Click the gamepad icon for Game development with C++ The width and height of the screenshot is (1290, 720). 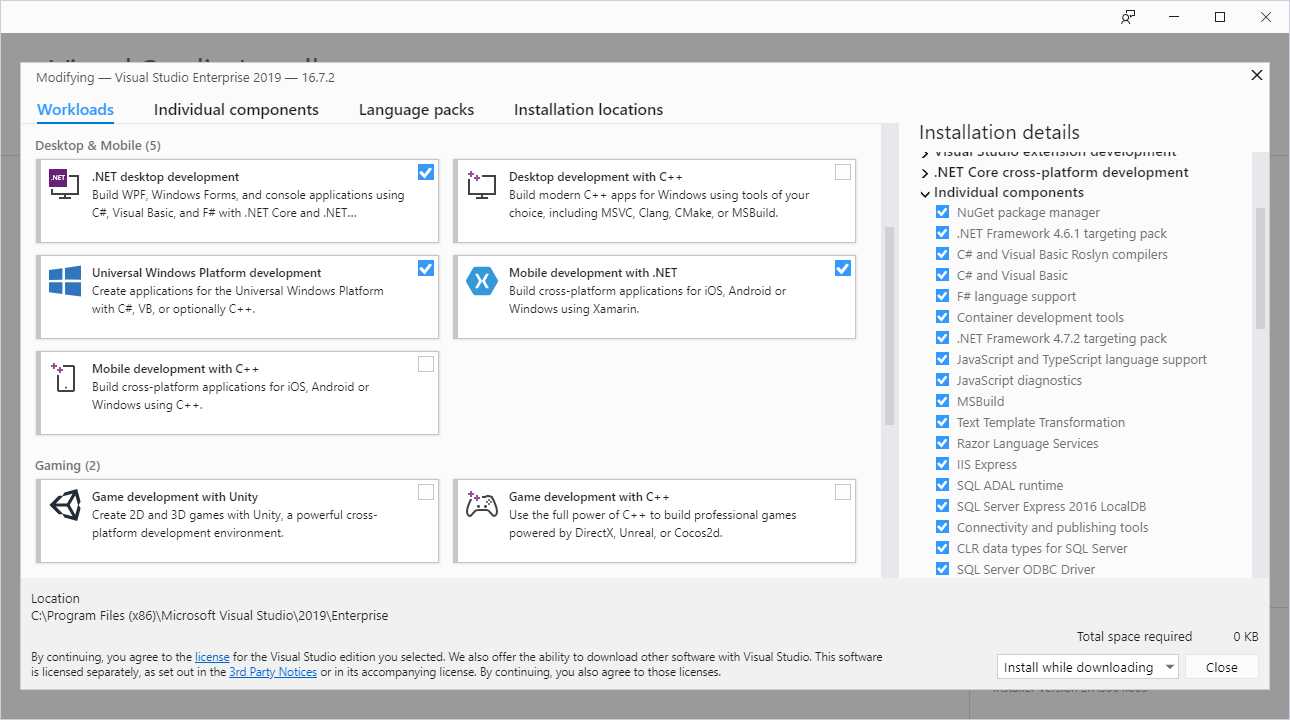click(x=480, y=505)
